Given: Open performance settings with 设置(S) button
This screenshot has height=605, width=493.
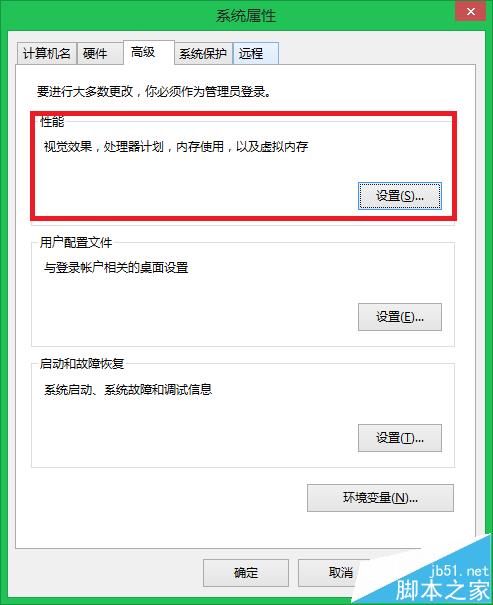Looking at the screenshot, I should 400,196.
